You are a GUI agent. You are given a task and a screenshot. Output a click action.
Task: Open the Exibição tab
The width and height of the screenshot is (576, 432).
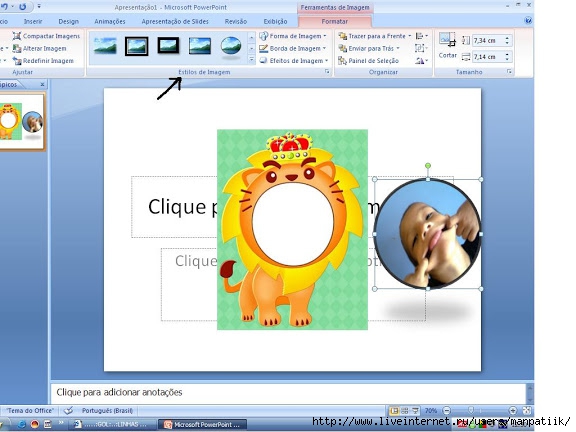275,21
